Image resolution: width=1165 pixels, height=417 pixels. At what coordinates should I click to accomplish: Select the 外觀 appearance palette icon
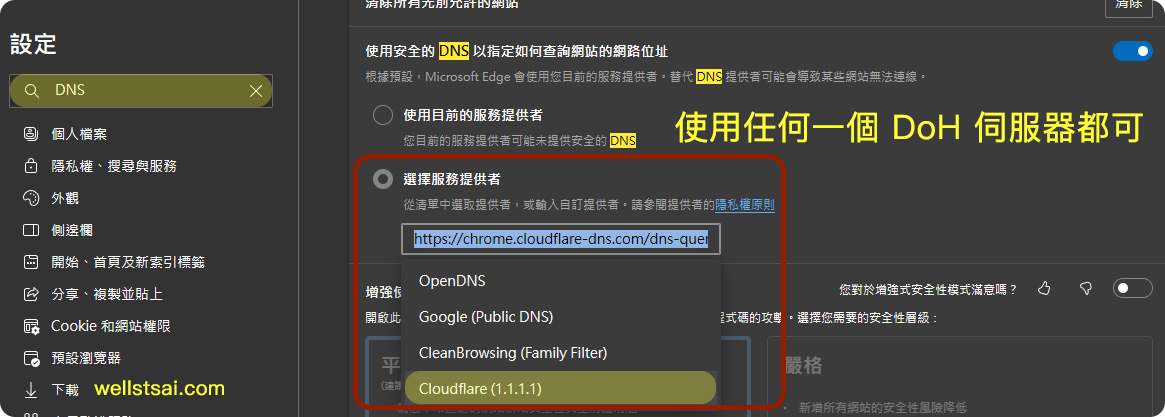(x=31, y=198)
